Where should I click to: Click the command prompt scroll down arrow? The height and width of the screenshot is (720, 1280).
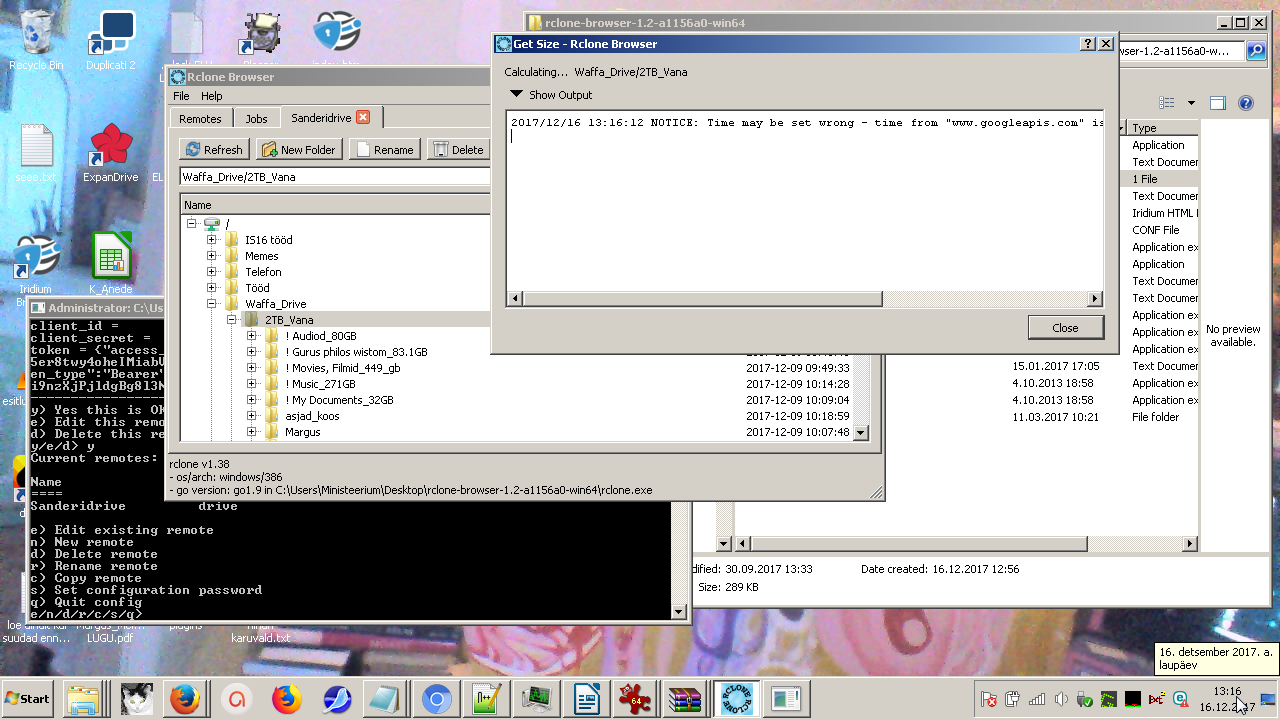[680, 612]
